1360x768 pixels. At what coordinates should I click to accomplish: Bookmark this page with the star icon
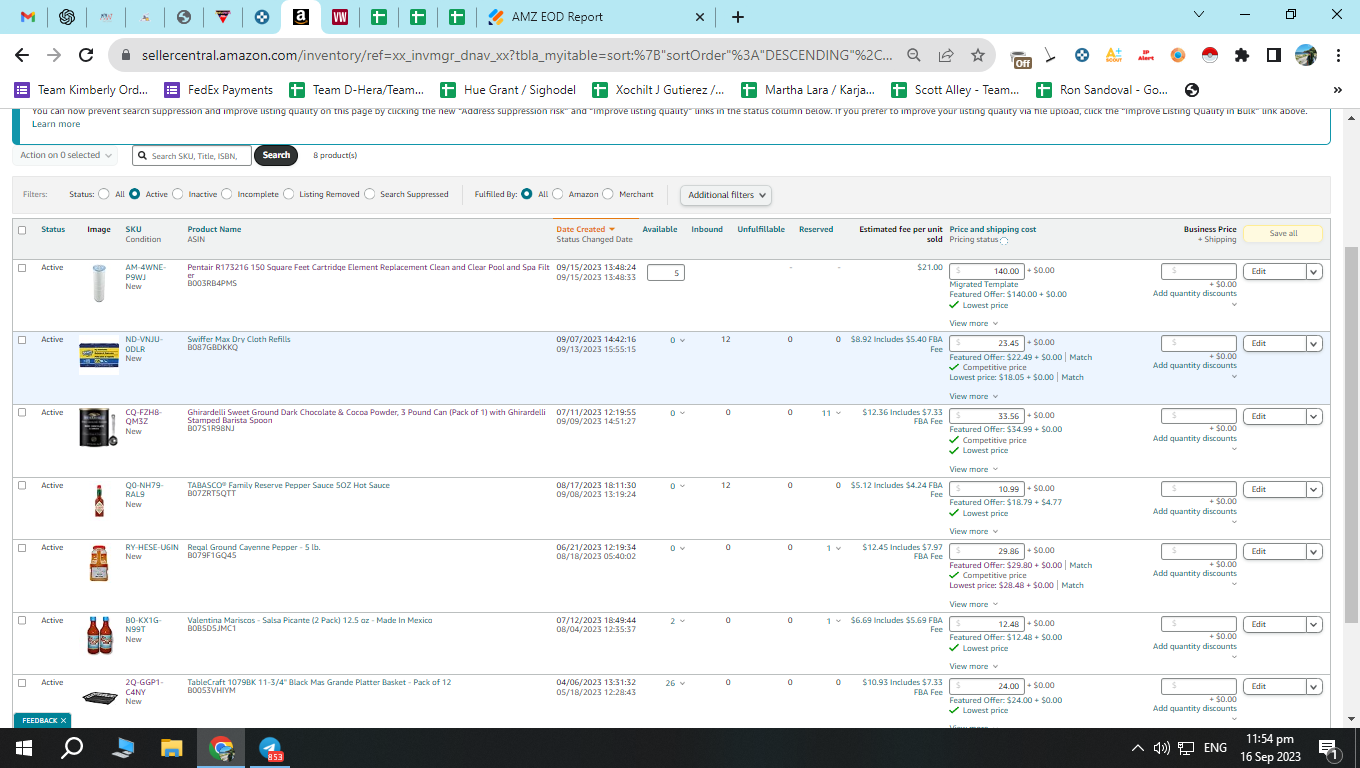point(978,55)
